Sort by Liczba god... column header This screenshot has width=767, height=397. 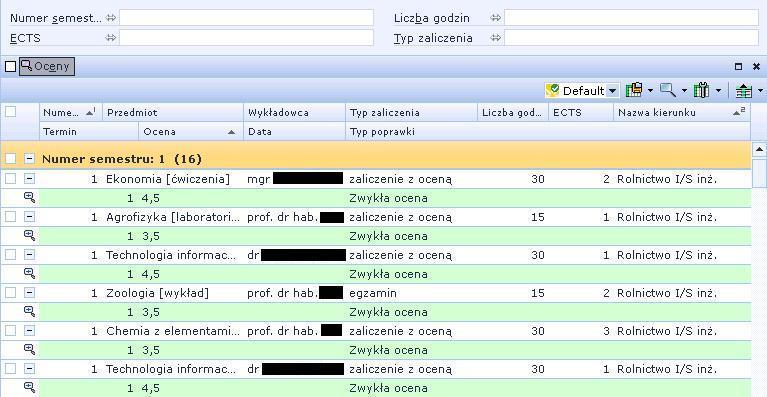click(x=513, y=112)
